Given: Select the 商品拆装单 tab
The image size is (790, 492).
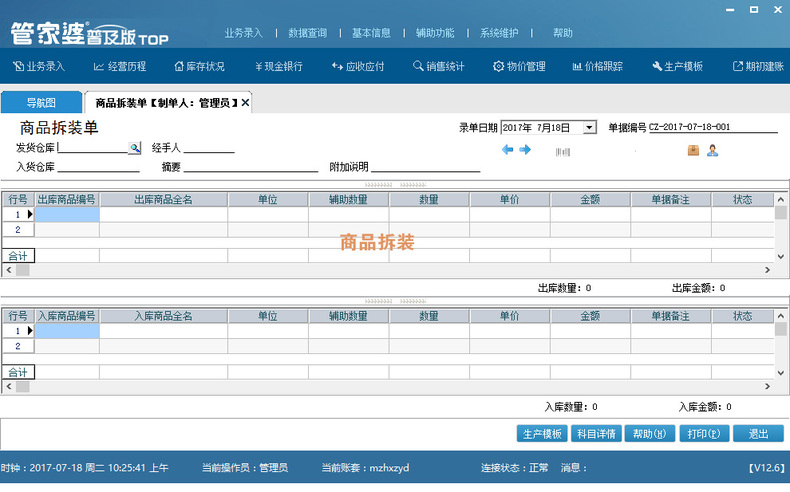Looking at the screenshot, I should click(x=166, y=103).
